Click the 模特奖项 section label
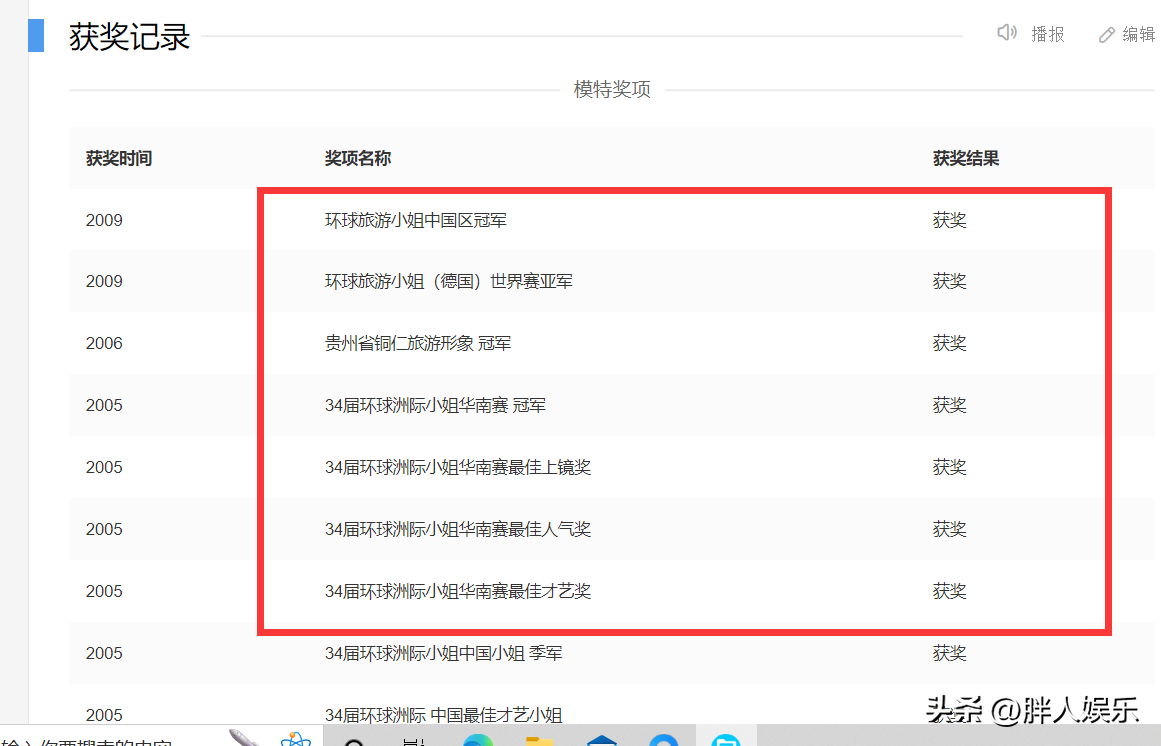 tap(611, 89)
